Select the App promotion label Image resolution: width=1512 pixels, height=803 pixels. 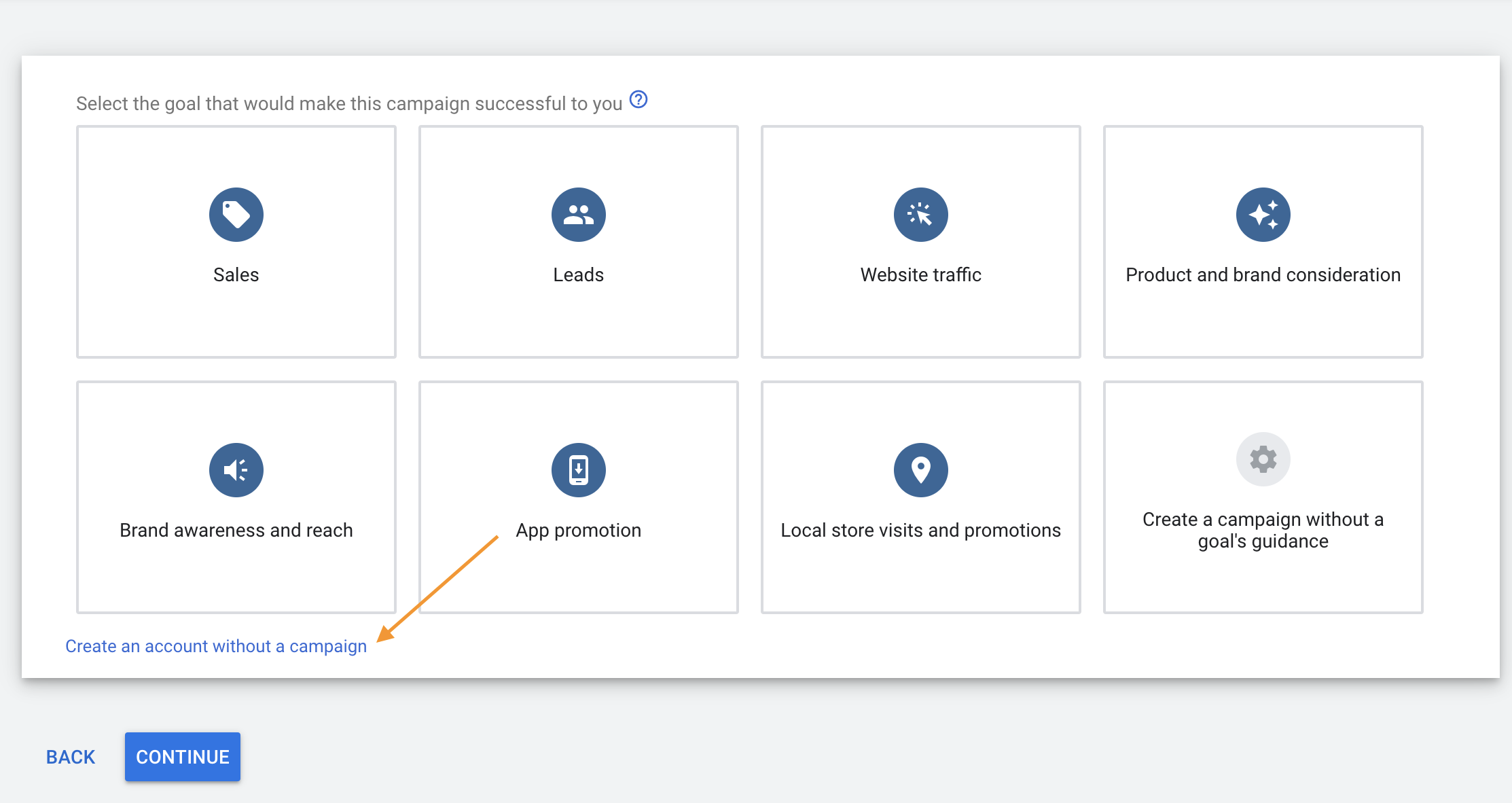(x=578, y=530)
